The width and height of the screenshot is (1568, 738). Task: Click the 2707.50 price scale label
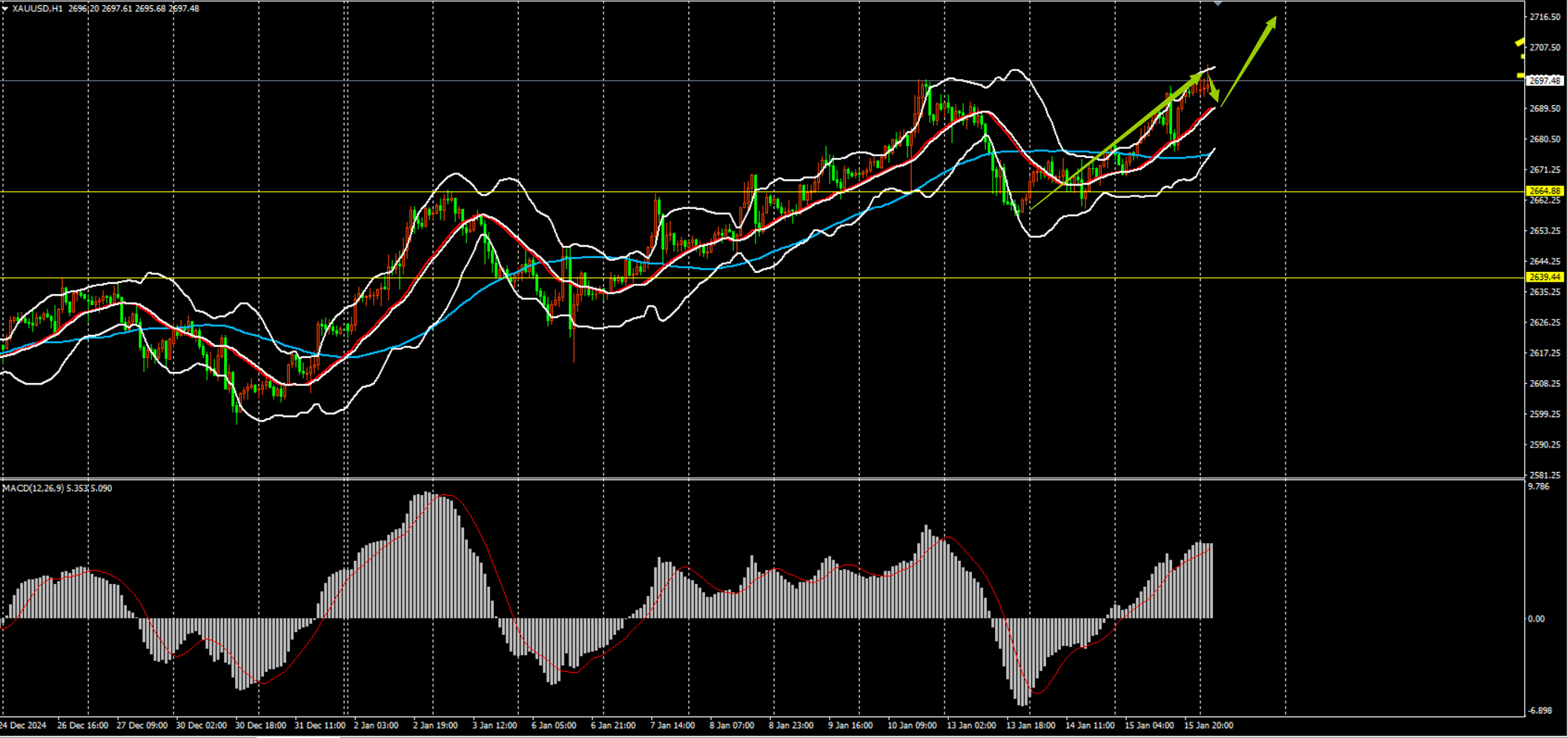pos(1545,47)
